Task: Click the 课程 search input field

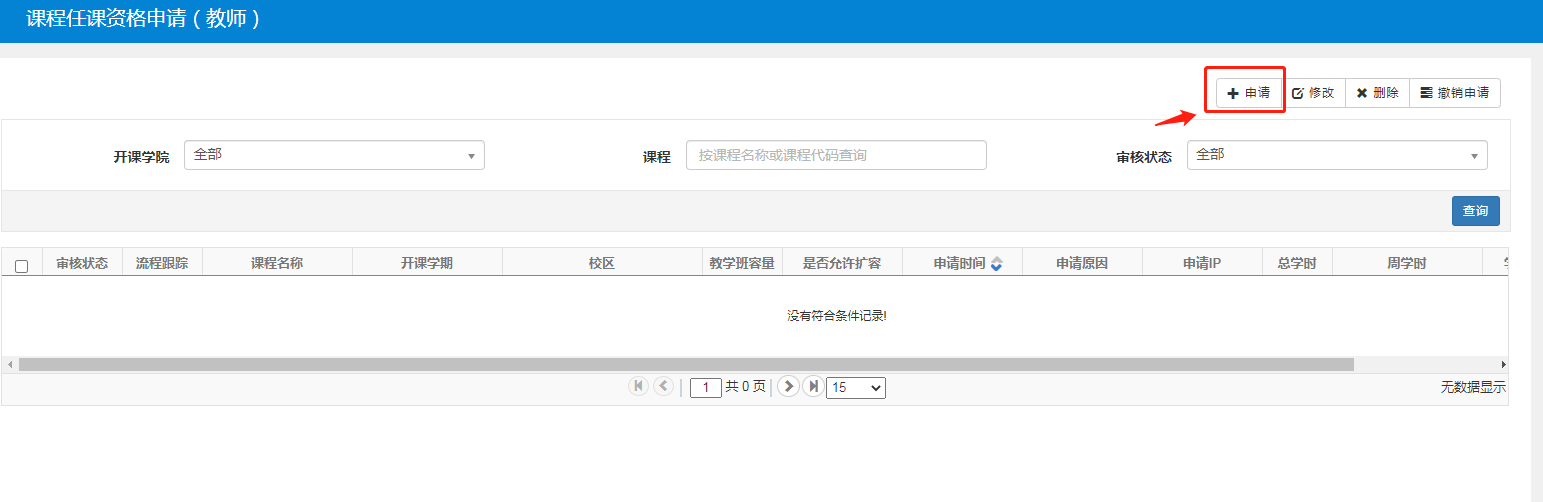Action: (835, 155)
